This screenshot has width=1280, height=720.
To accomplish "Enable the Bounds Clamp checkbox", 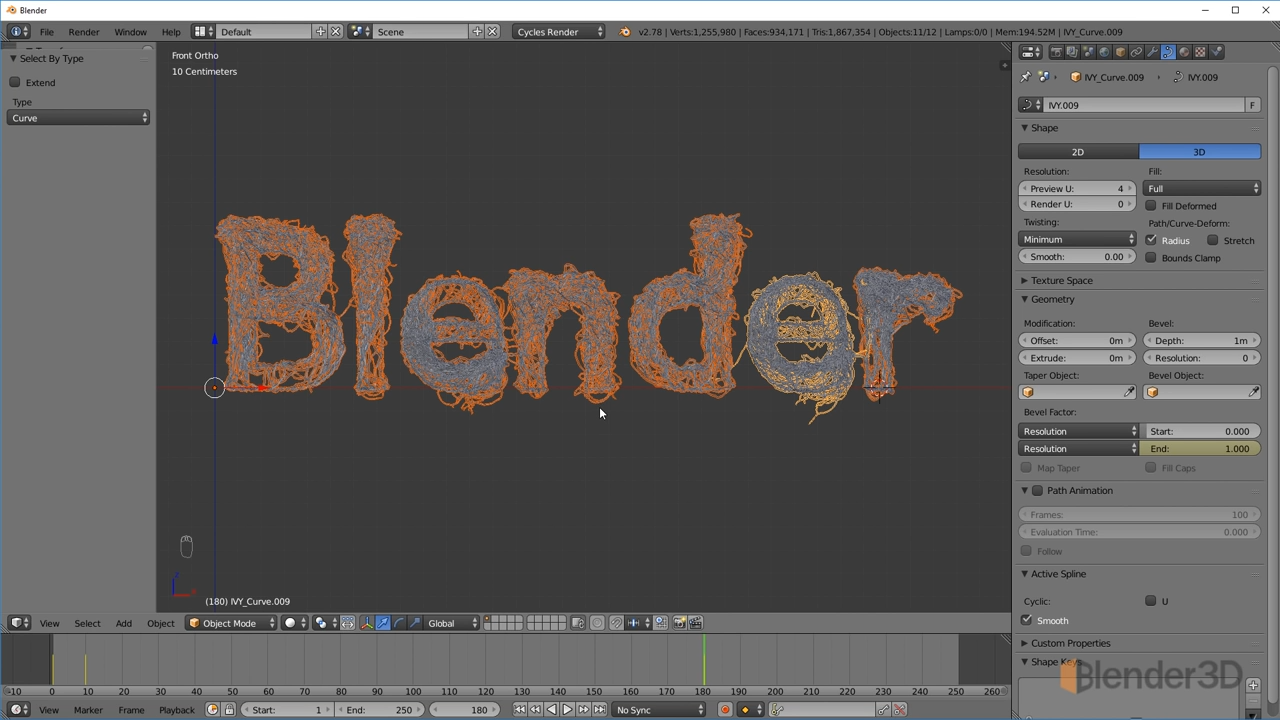I will point(1151,258).
